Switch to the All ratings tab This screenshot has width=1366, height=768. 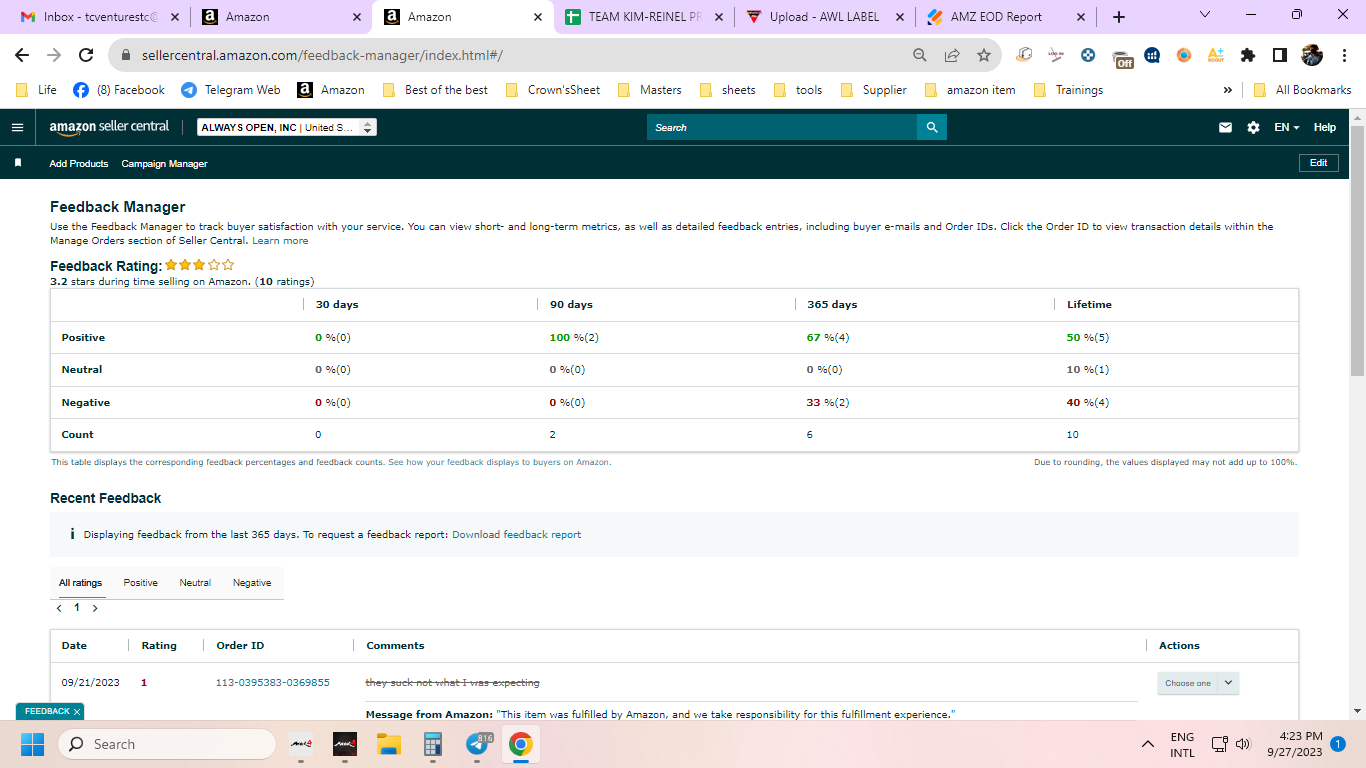tap(80, 583)
